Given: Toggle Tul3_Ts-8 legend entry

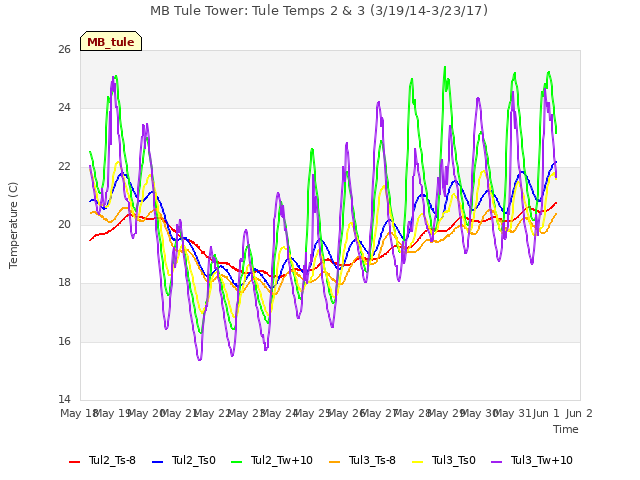Looking at the screenshot, I should [x=362, y=460].
